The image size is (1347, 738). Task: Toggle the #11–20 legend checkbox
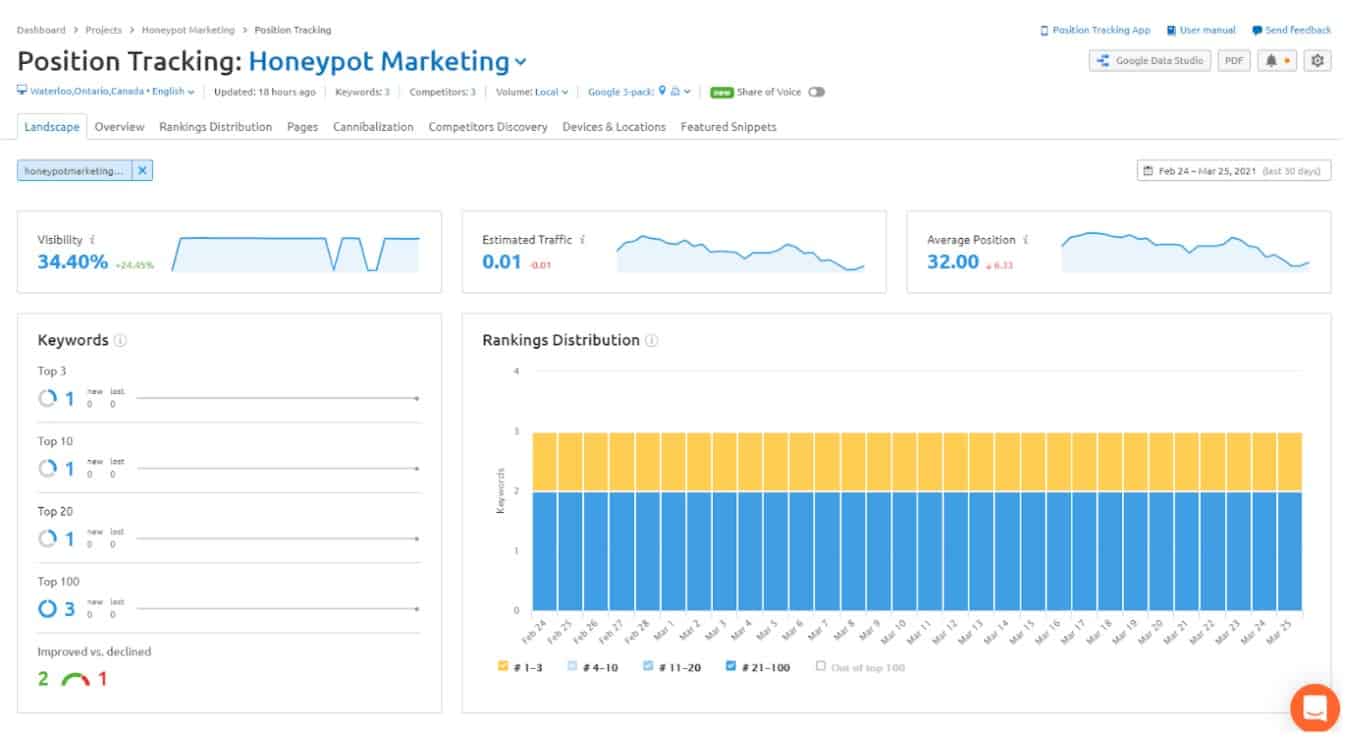(648, 666)
